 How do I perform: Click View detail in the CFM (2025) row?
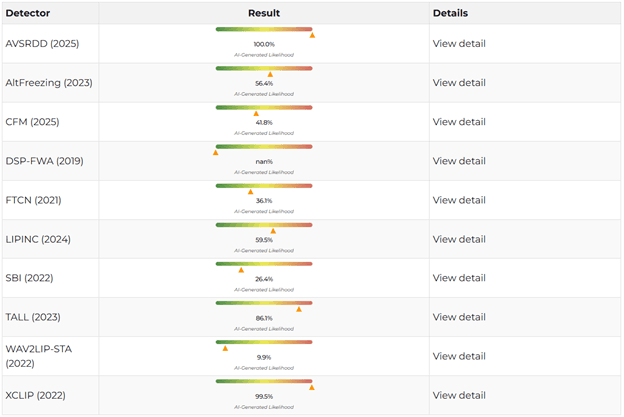[459, 122]
